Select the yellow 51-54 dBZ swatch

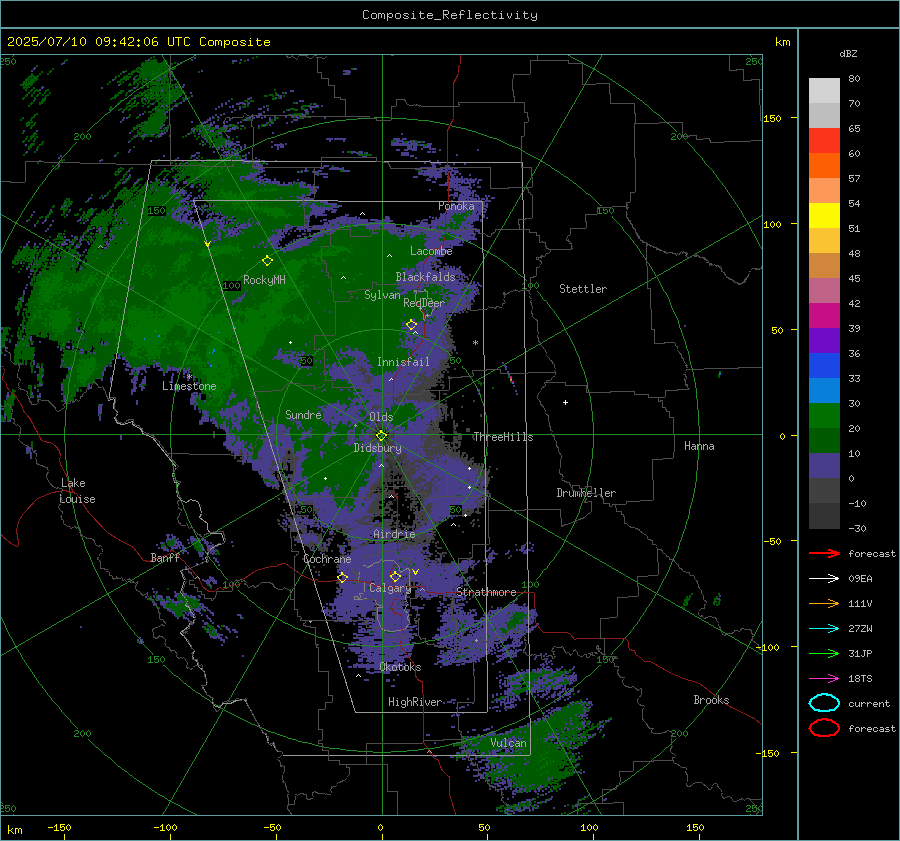click(824, 216)
